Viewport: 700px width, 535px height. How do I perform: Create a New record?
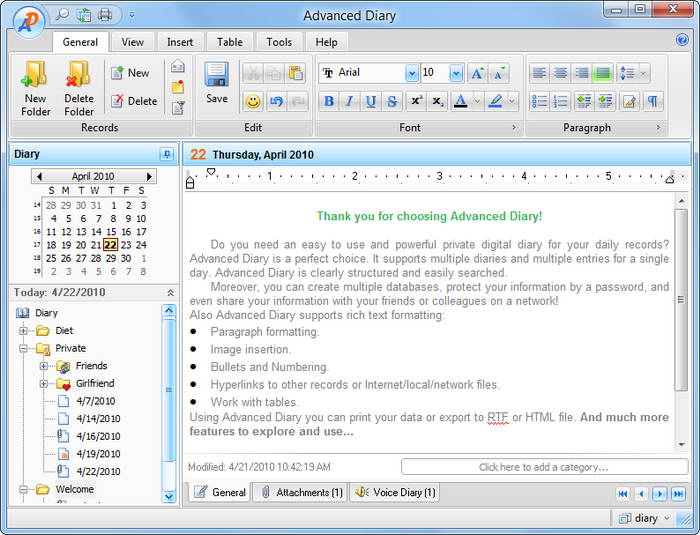click(130, 73)
